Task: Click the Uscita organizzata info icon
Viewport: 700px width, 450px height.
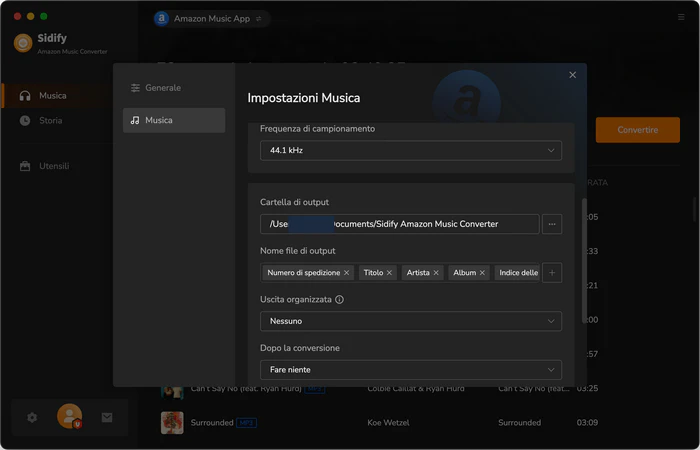Action: pyautogui.click(x=339, y=300)
